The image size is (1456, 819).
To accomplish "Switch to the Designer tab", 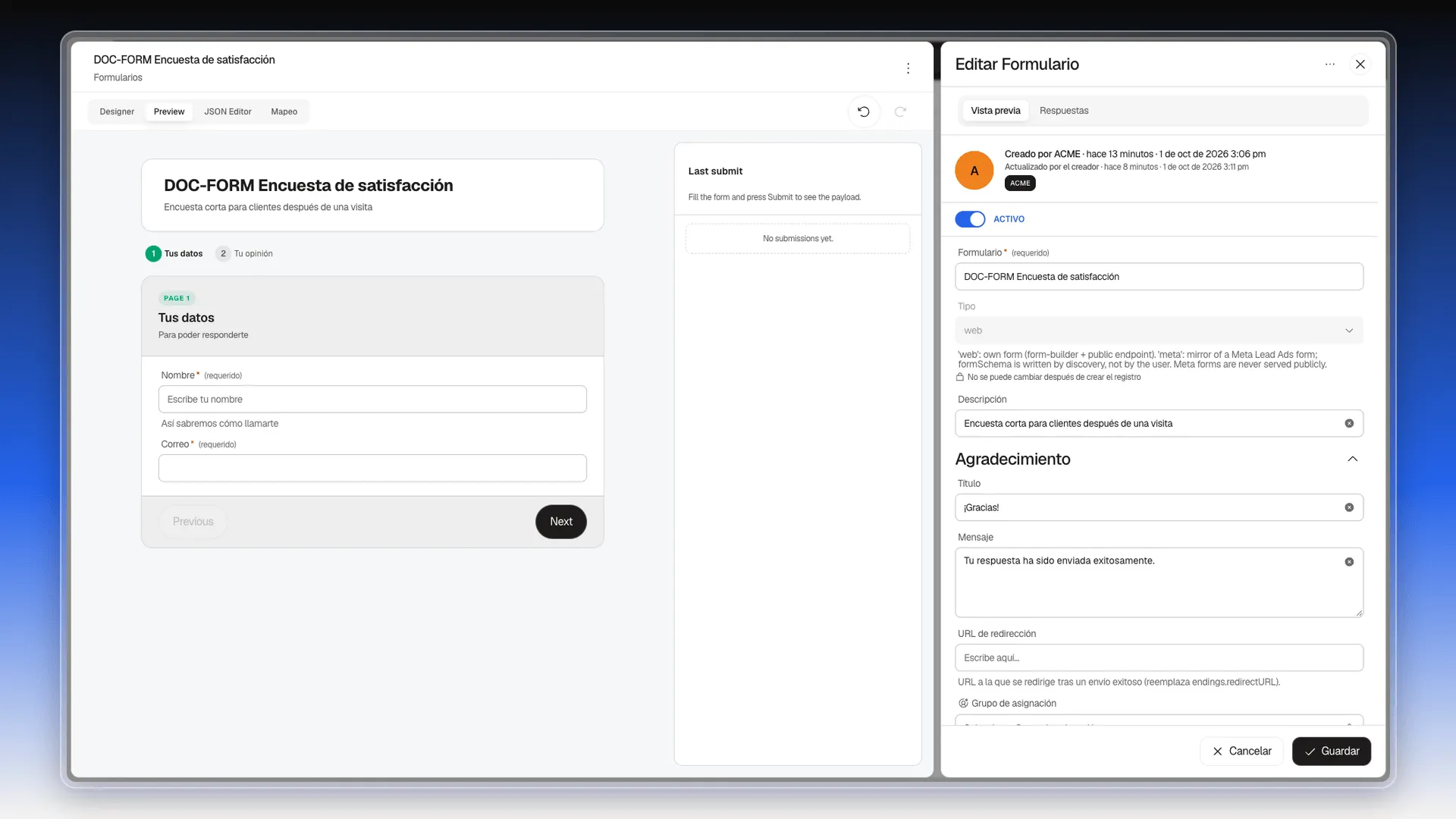I will click(117, 111).
